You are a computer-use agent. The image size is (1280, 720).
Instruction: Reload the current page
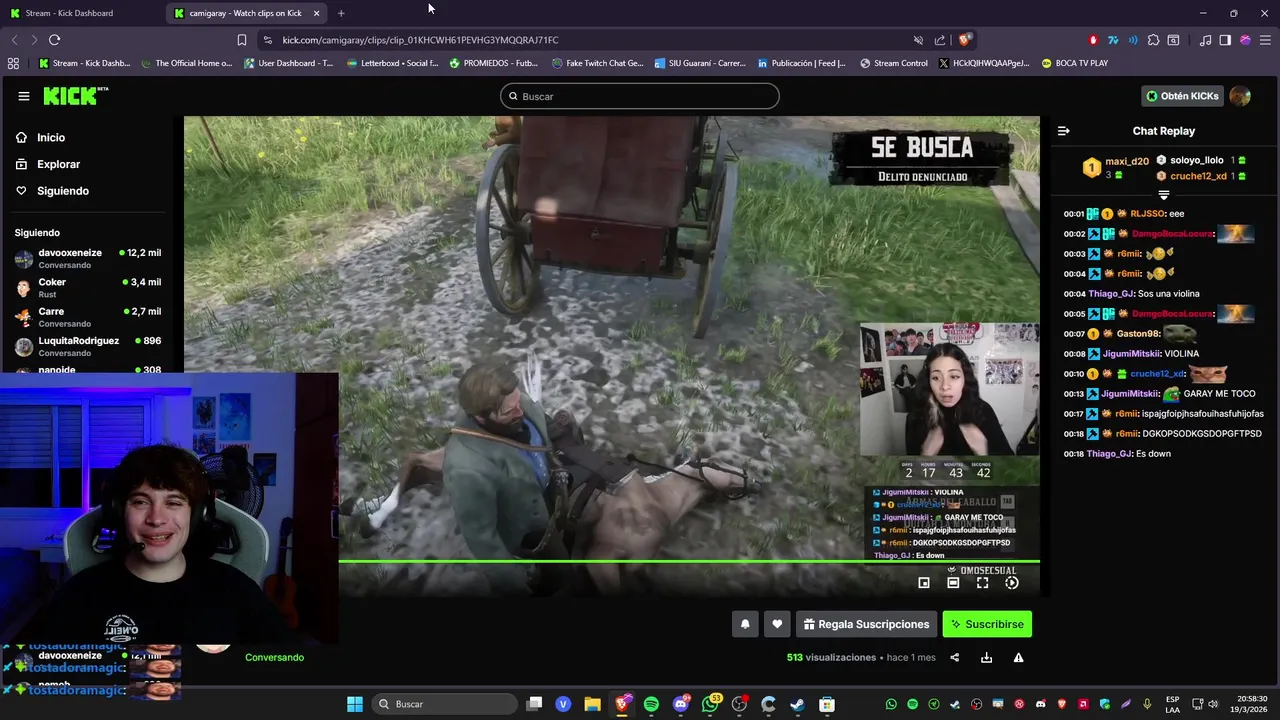54,40
